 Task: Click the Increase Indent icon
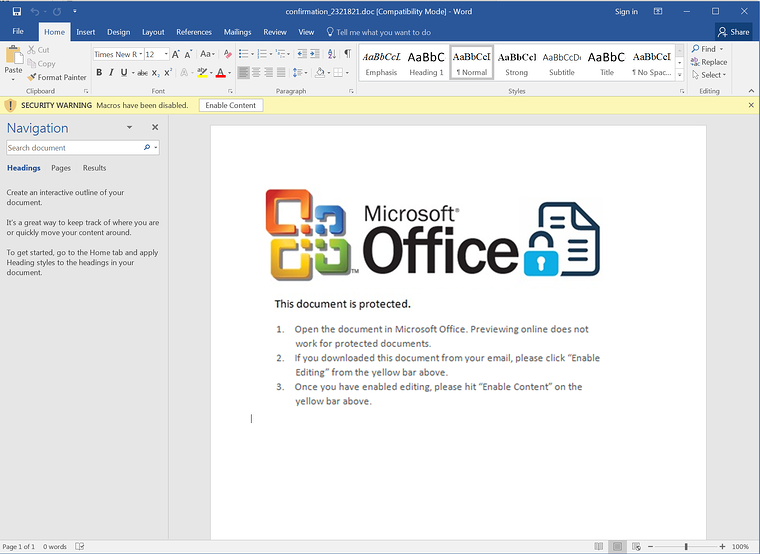pos(314,54)
